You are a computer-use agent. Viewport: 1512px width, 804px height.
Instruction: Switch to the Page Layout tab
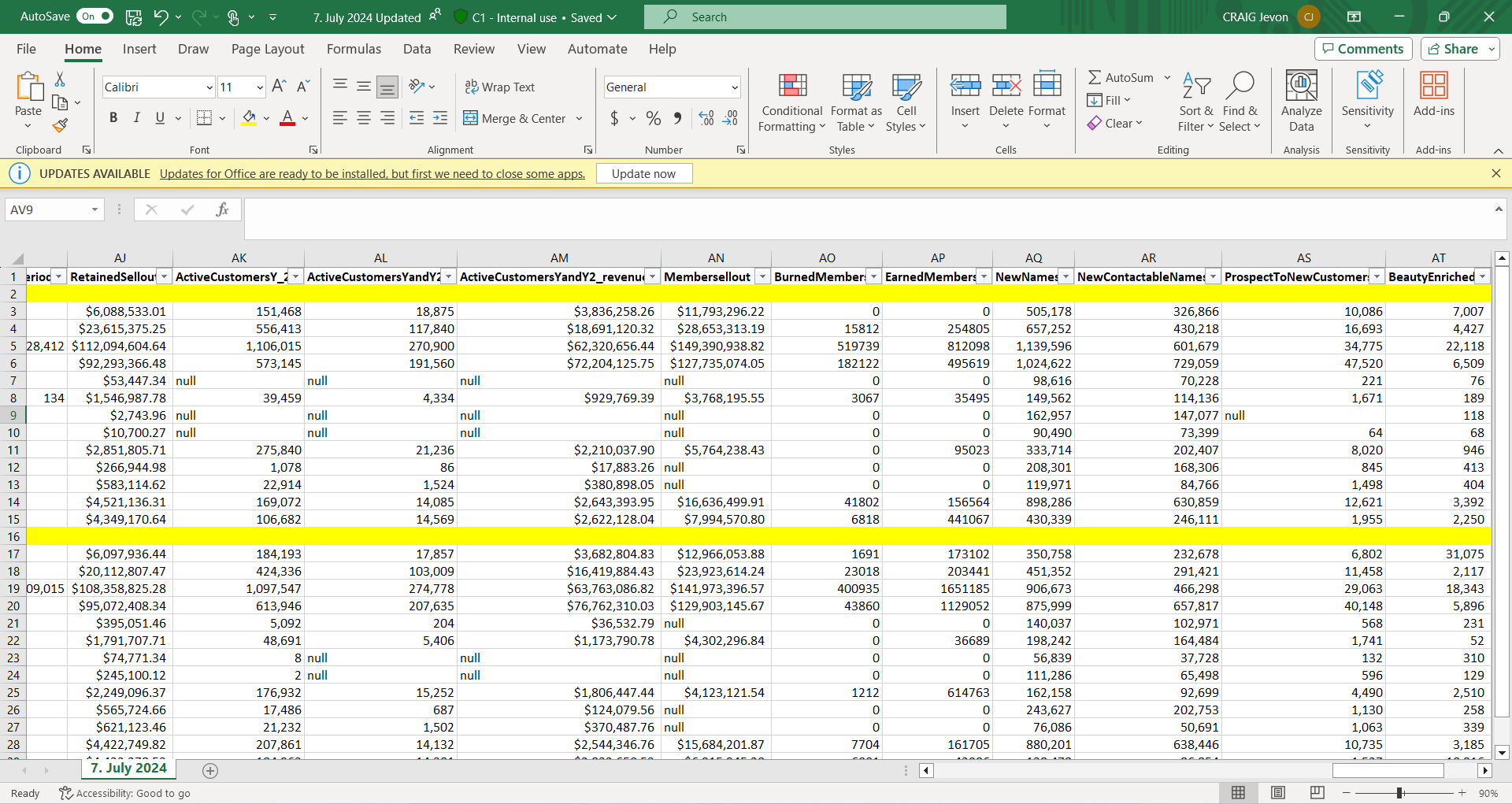pyautogui.click(x=267, y=49)
